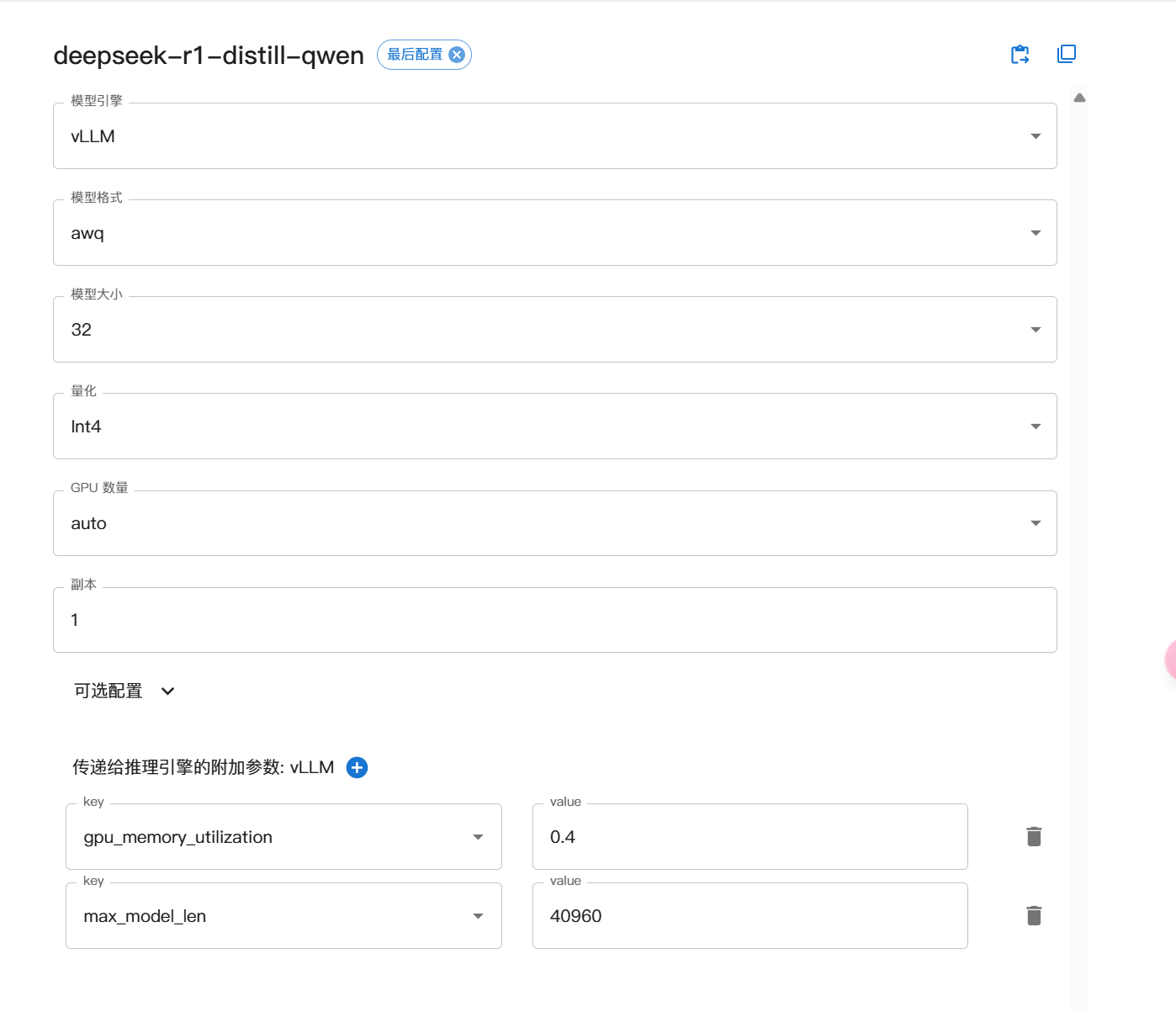Delete the max_model_len parameter row
The width and height of the screenshot is (1176, 1012).
(x=1034, y=915)
